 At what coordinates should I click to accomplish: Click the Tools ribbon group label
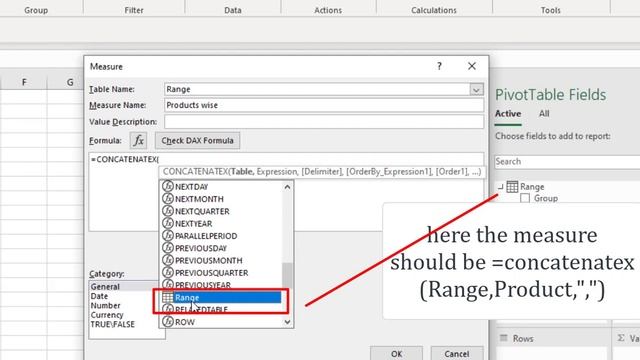(551, 10)
